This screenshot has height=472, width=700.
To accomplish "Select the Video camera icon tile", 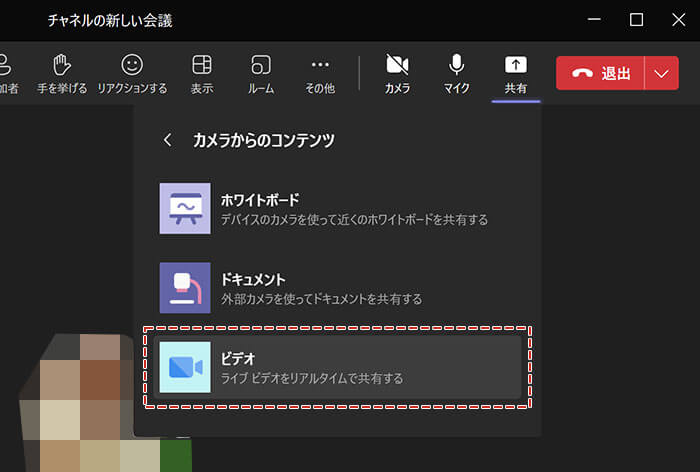I will 185,367.
